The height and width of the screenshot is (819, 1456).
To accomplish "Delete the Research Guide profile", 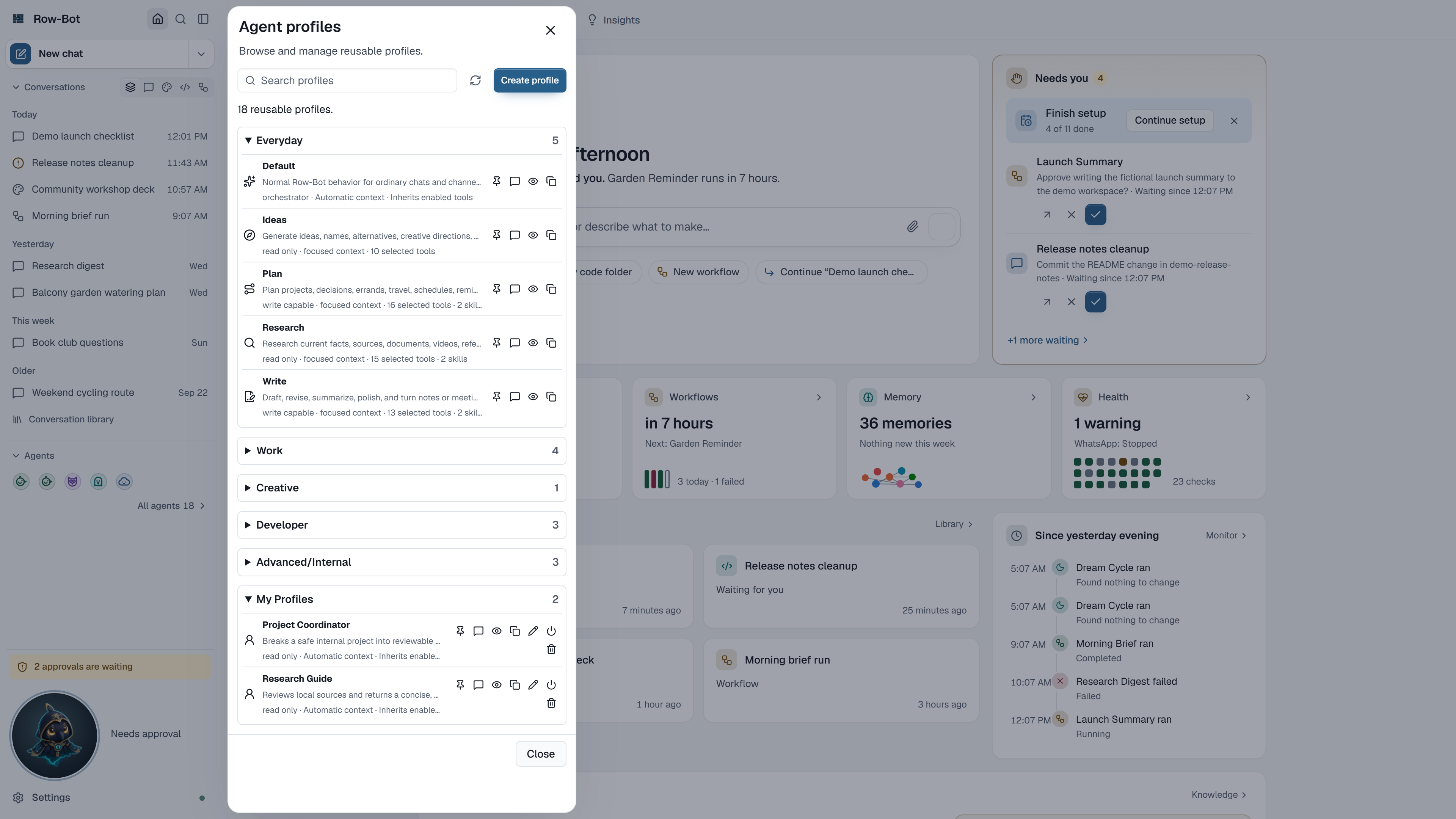I will pyautogui.click(x=551, y=703).
